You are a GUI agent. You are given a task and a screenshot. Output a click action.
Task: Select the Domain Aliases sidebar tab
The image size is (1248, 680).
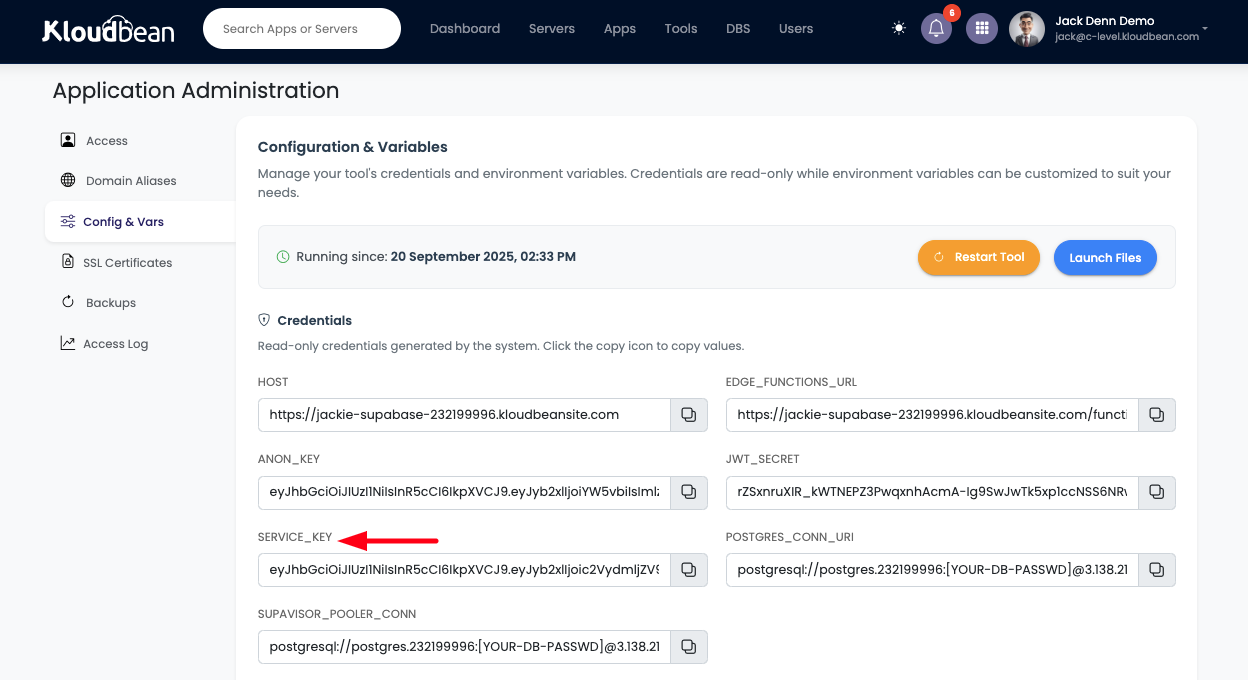[x=130, y=181]
